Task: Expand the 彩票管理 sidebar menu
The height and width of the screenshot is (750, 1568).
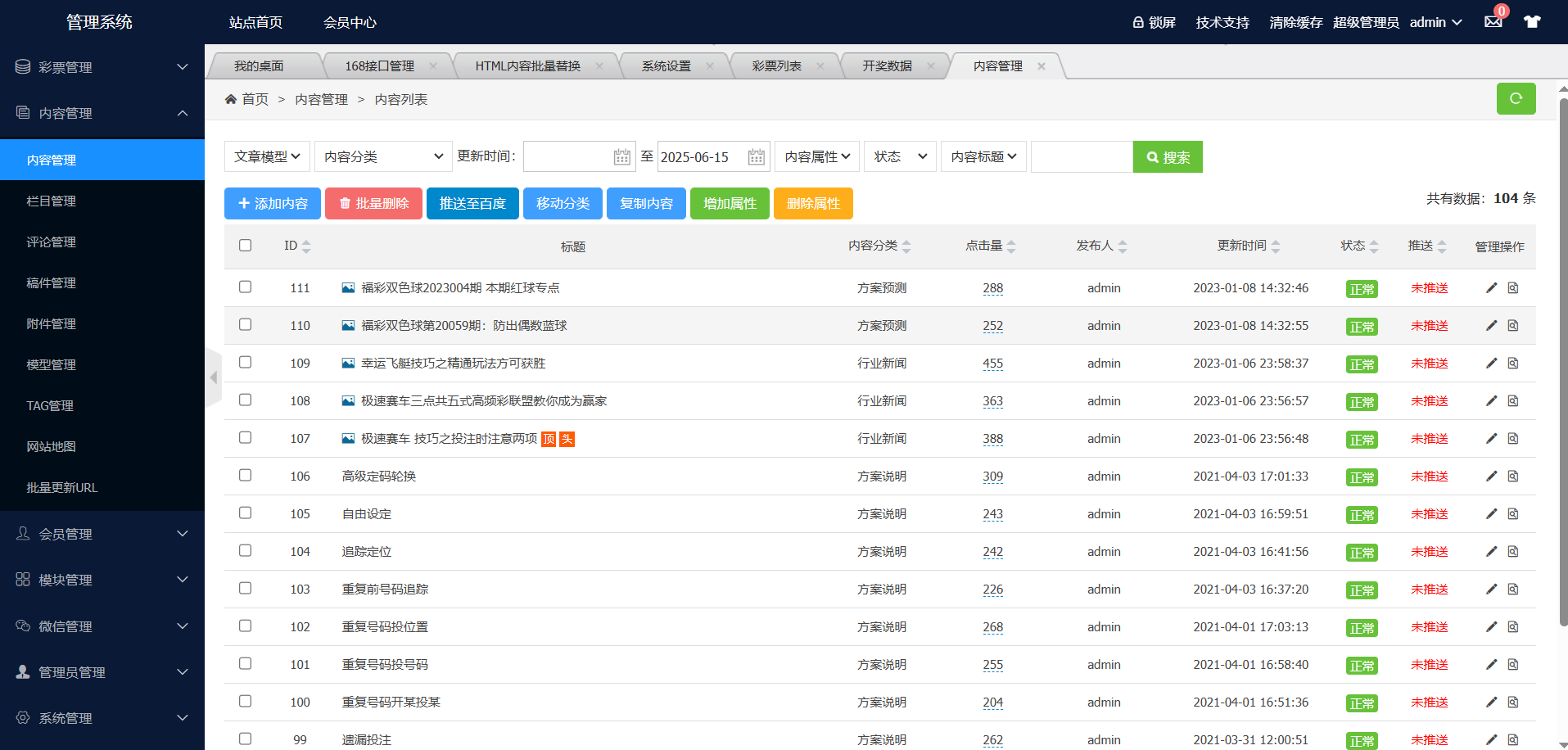Action: (x=102, y=67)
